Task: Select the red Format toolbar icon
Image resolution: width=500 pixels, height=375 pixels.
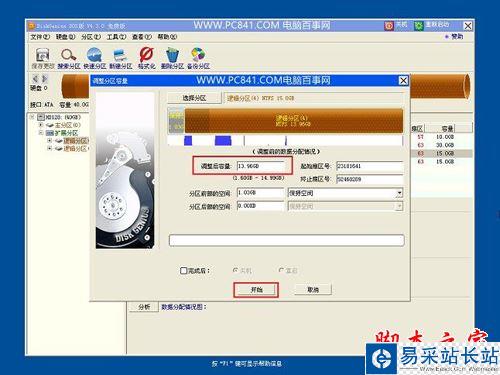Action: (x=146, y=55)
